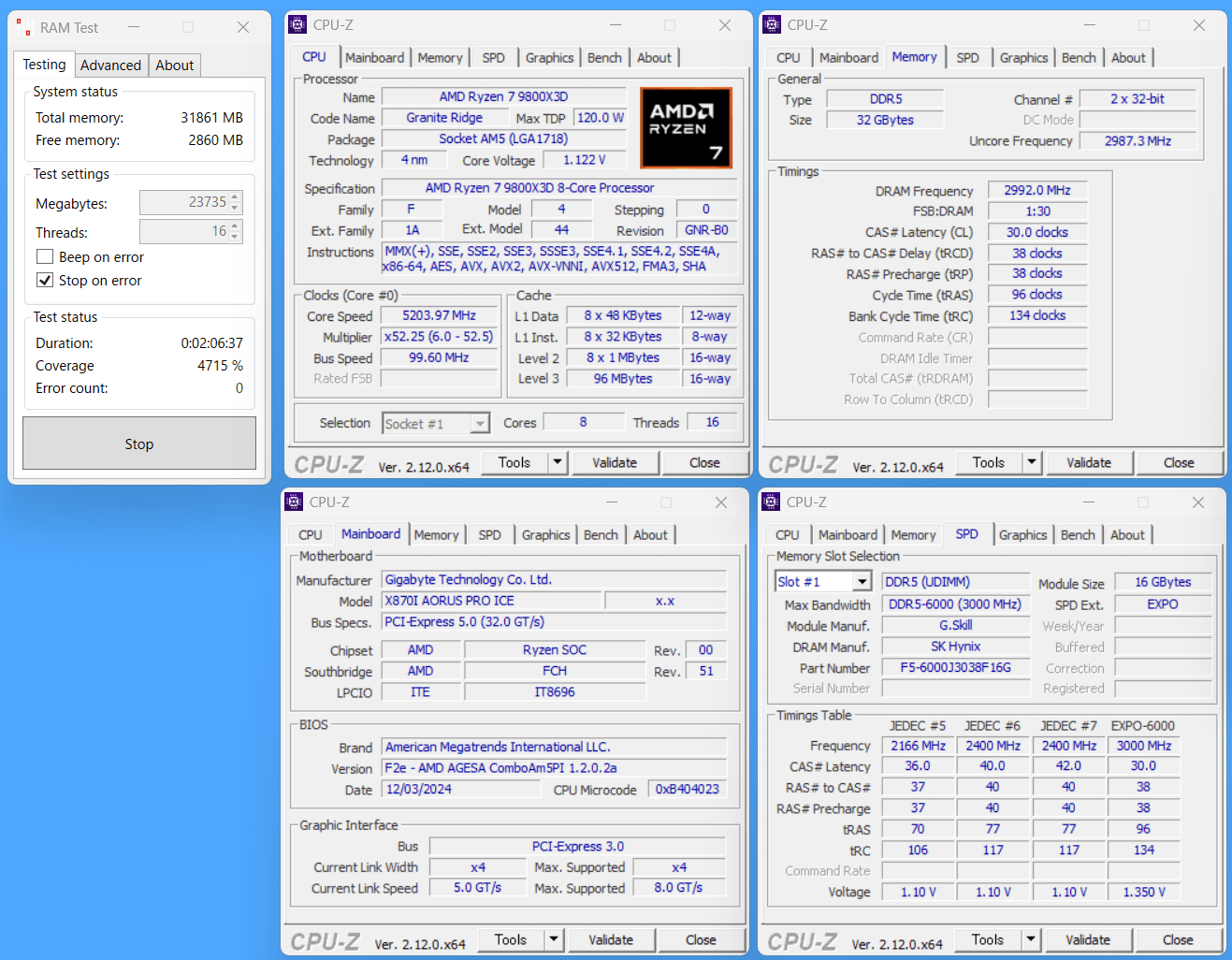Open the About tab in the Mainboard tab window

point(650,535)
